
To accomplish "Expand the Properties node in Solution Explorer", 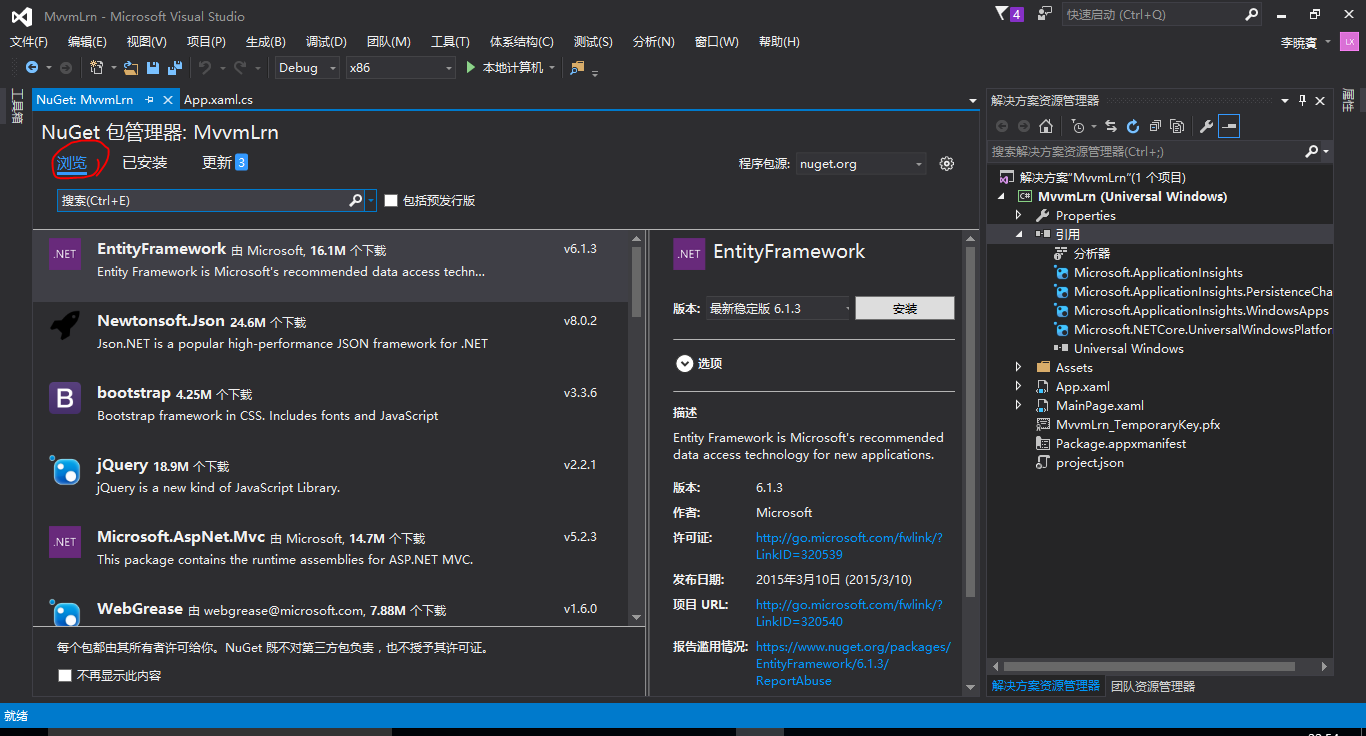I will pyautogui.click(x=1018, y=215).
